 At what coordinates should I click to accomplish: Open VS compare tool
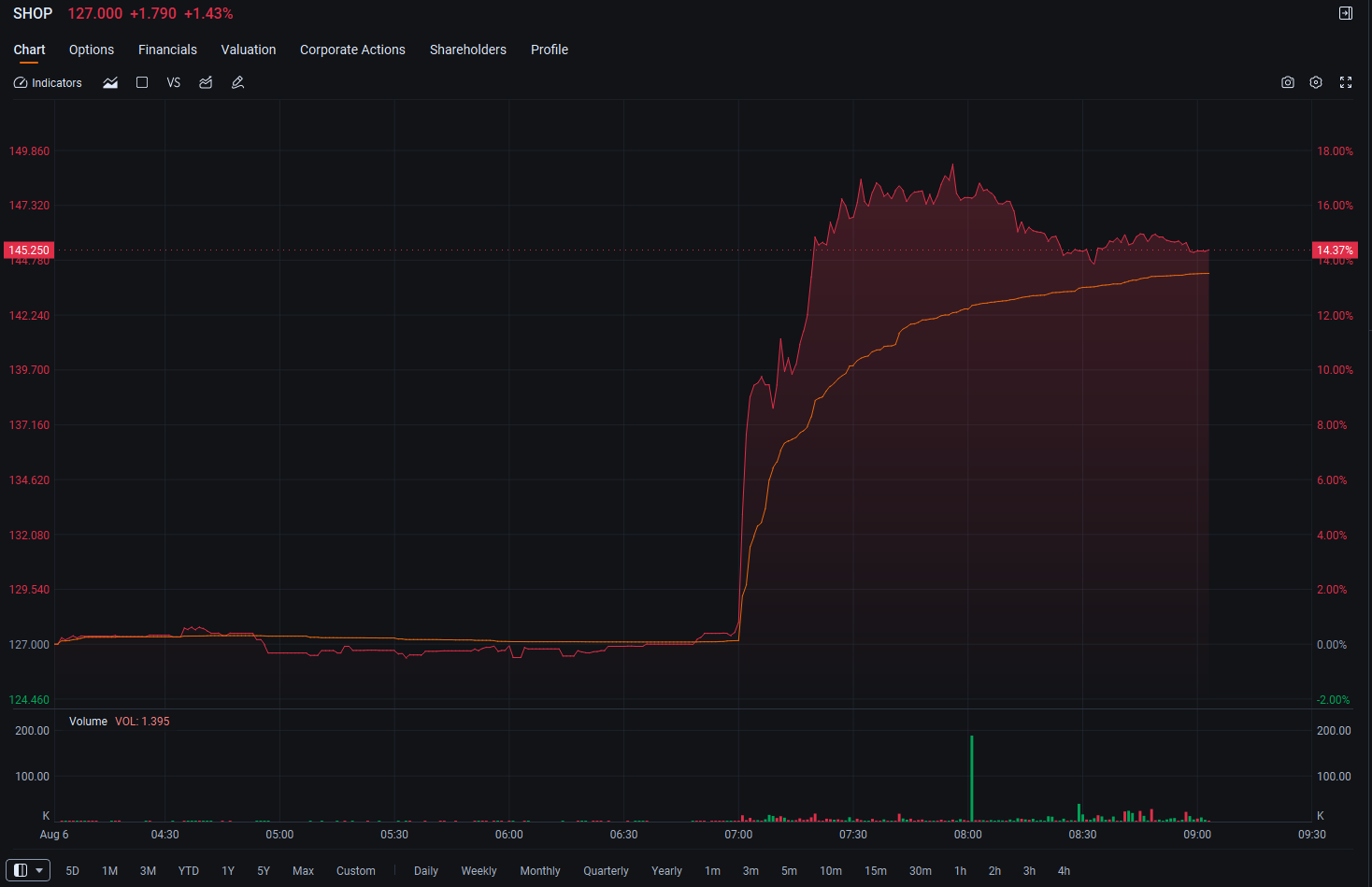[174, 83]
